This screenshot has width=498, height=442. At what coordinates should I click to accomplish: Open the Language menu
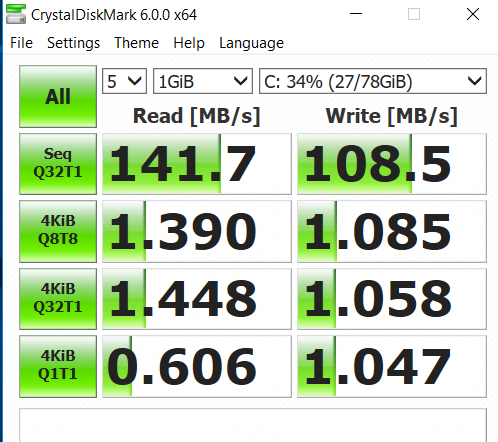pos(251,43)
